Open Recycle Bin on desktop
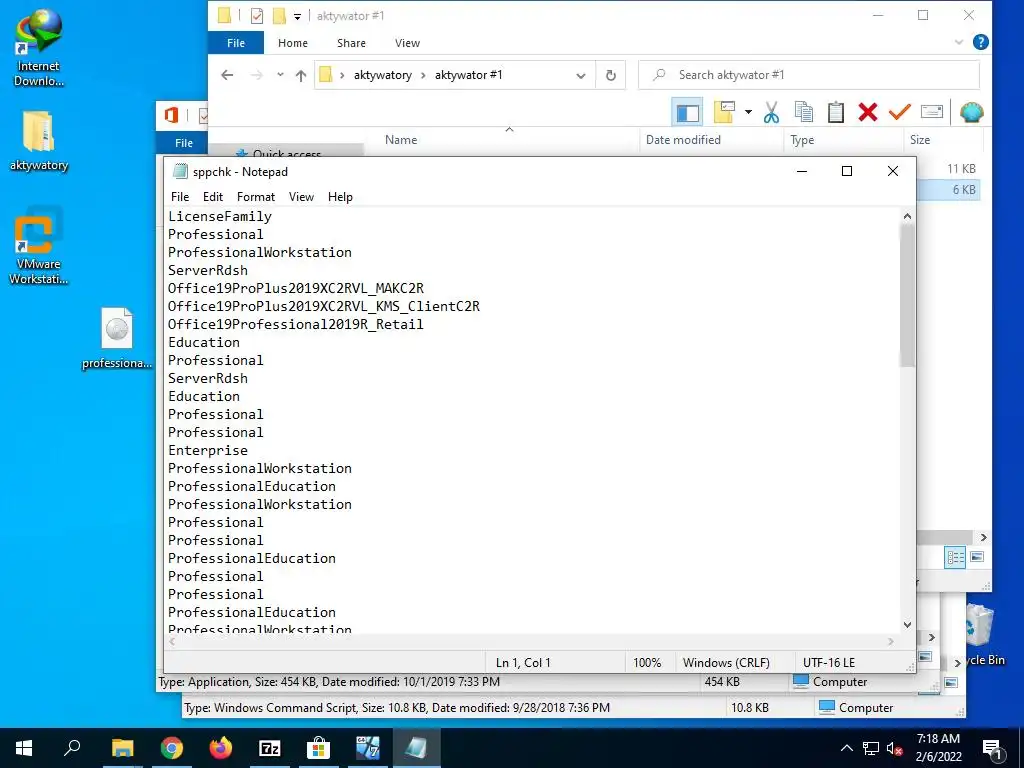The width and height of the screenshot is (1024, 768). 980,633
